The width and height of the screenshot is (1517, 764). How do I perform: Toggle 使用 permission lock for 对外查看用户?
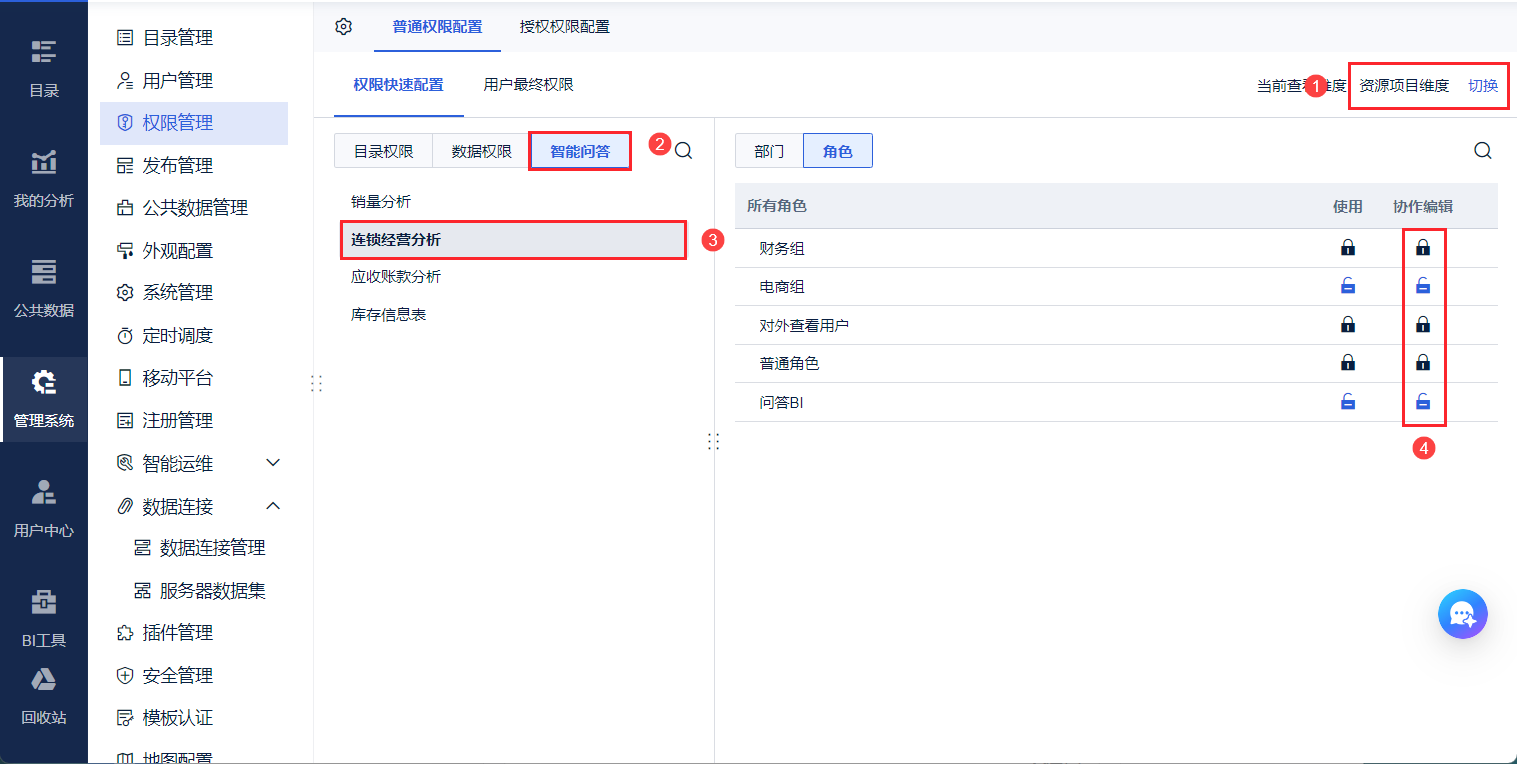point(1348,325)
